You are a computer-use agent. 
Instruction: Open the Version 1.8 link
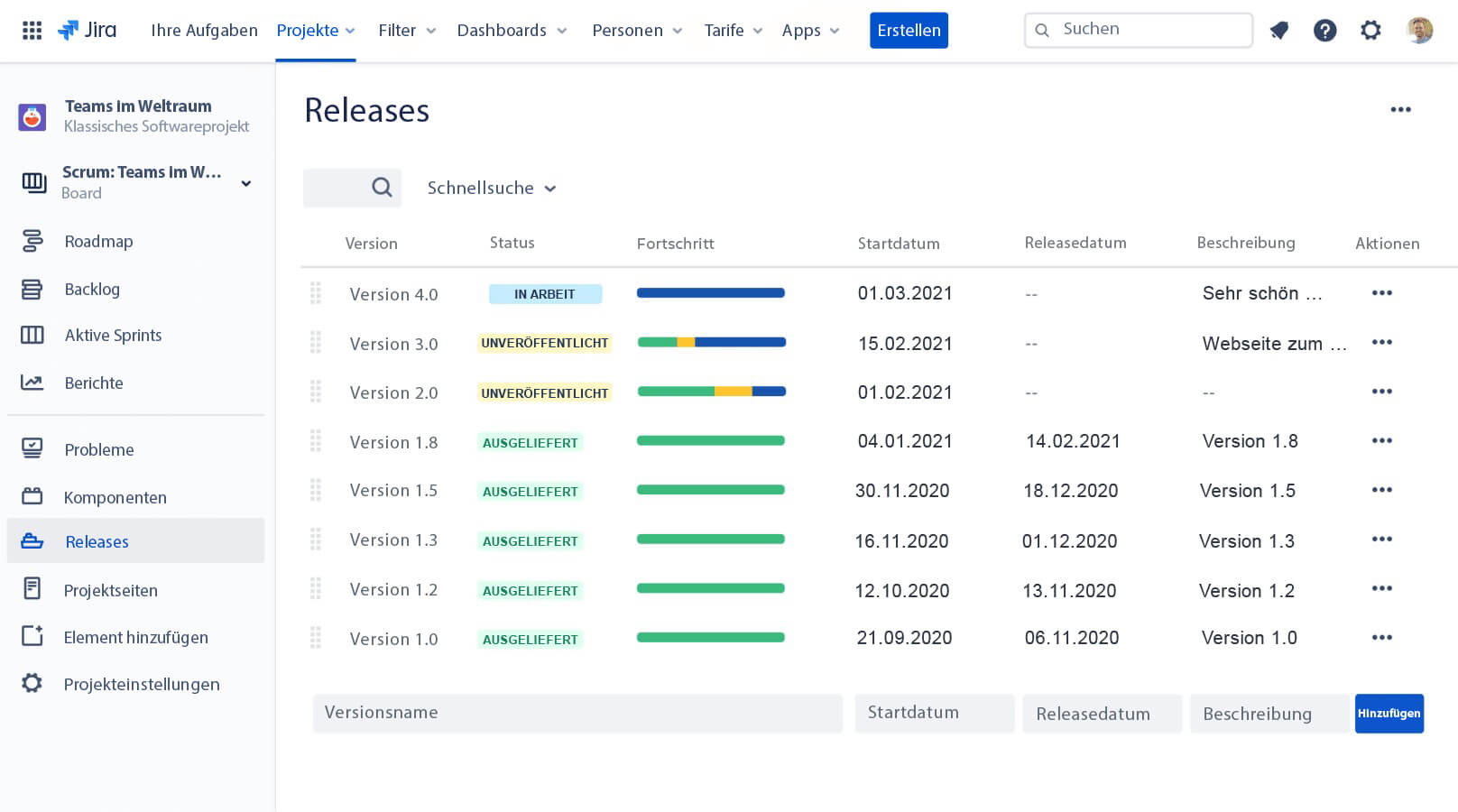coord(393,442)
